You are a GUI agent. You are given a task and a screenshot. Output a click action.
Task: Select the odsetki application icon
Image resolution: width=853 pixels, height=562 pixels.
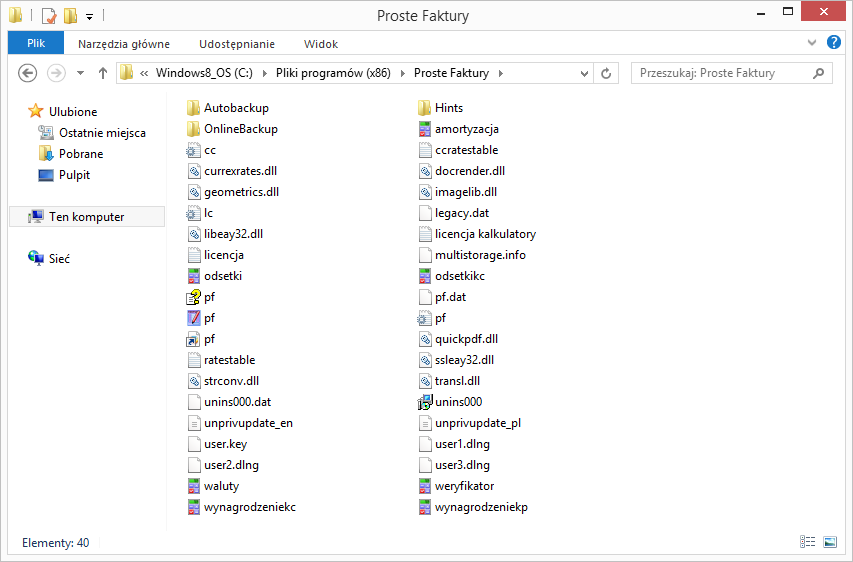[194, 276]
